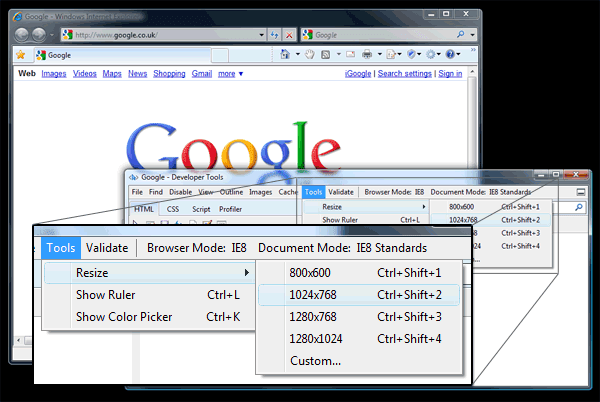Expand the address bar history dropdown
The image size is (600, 402).
tap(261, 35)
